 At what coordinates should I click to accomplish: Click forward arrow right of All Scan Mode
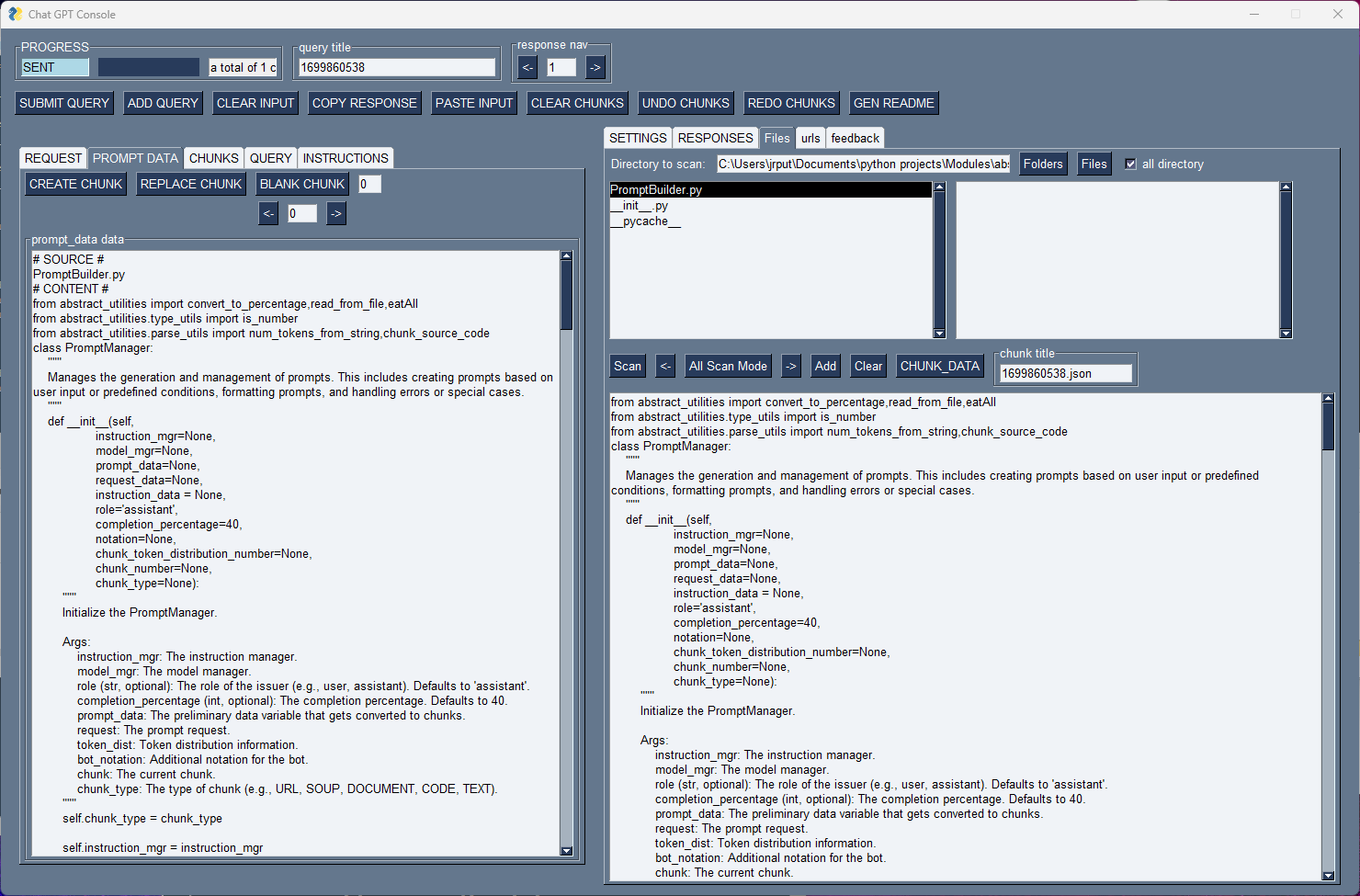pyautogui.click(x=791, y=366)
